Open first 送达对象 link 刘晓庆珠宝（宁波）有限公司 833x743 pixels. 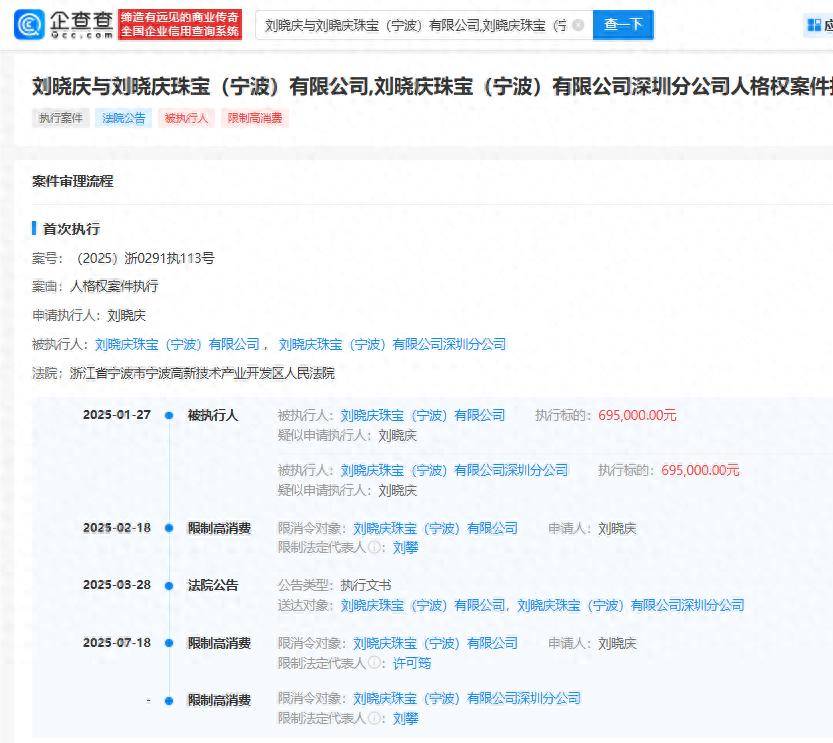click(x=423, y=605)
